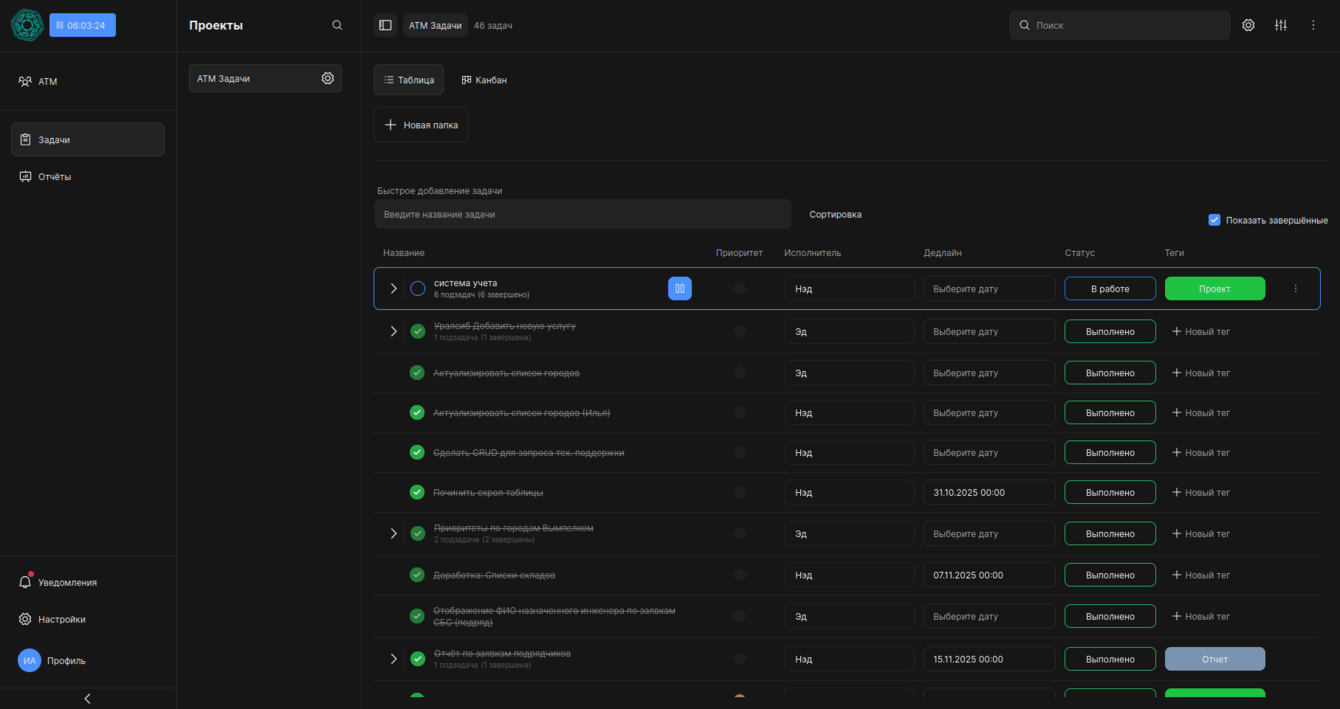Click the Название column header

click(x=404, y=253)
